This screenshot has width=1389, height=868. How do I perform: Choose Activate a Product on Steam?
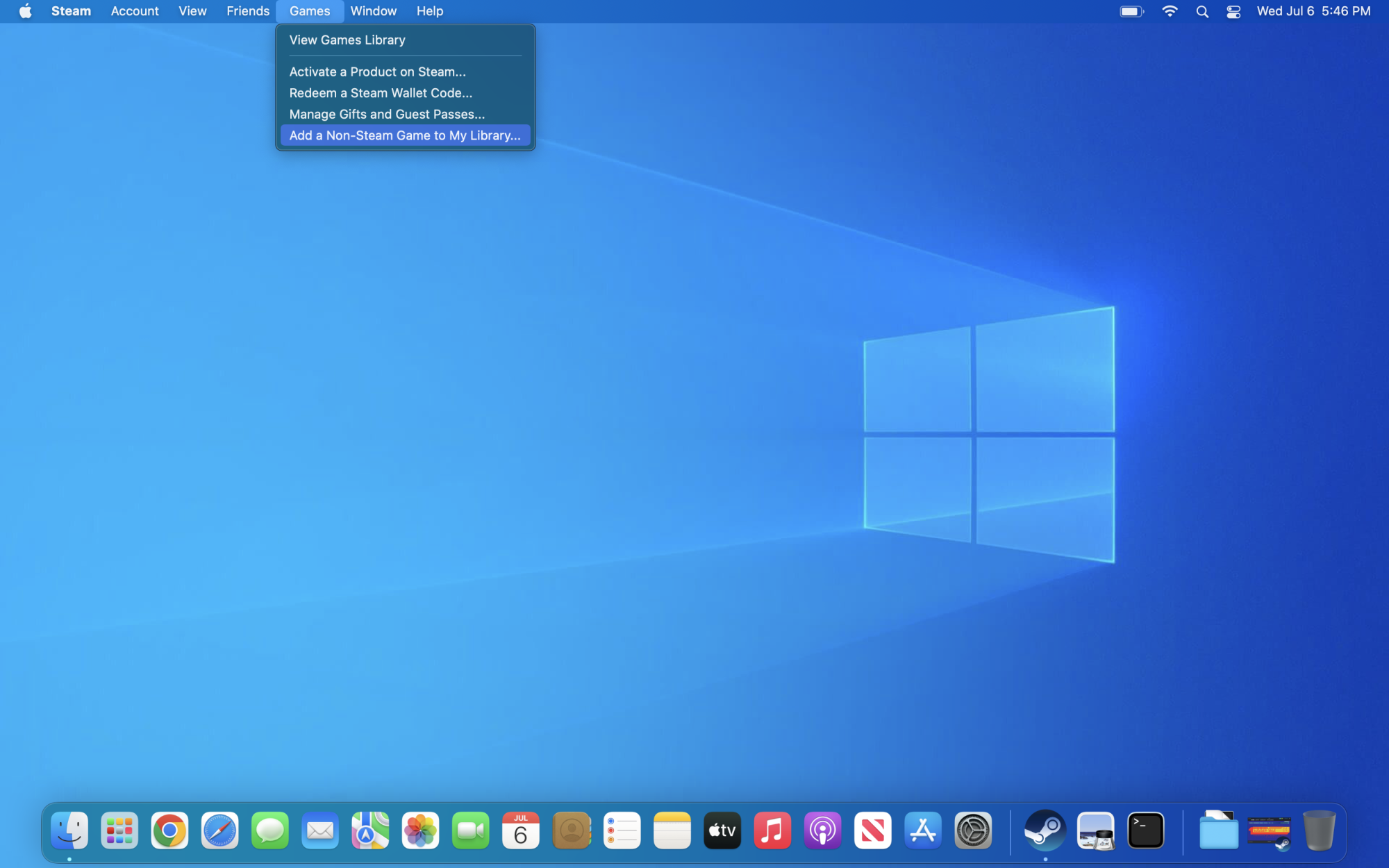(405, 72)
